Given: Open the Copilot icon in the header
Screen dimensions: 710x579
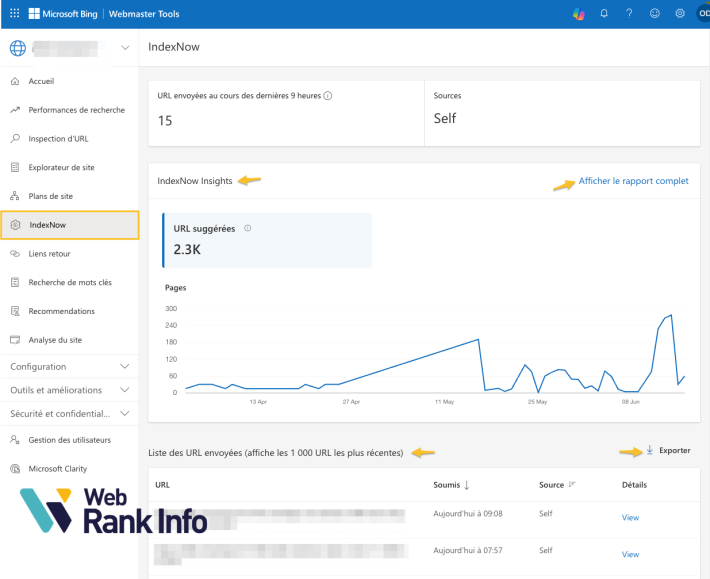Looking at the screenshot, I should [579, 14].
